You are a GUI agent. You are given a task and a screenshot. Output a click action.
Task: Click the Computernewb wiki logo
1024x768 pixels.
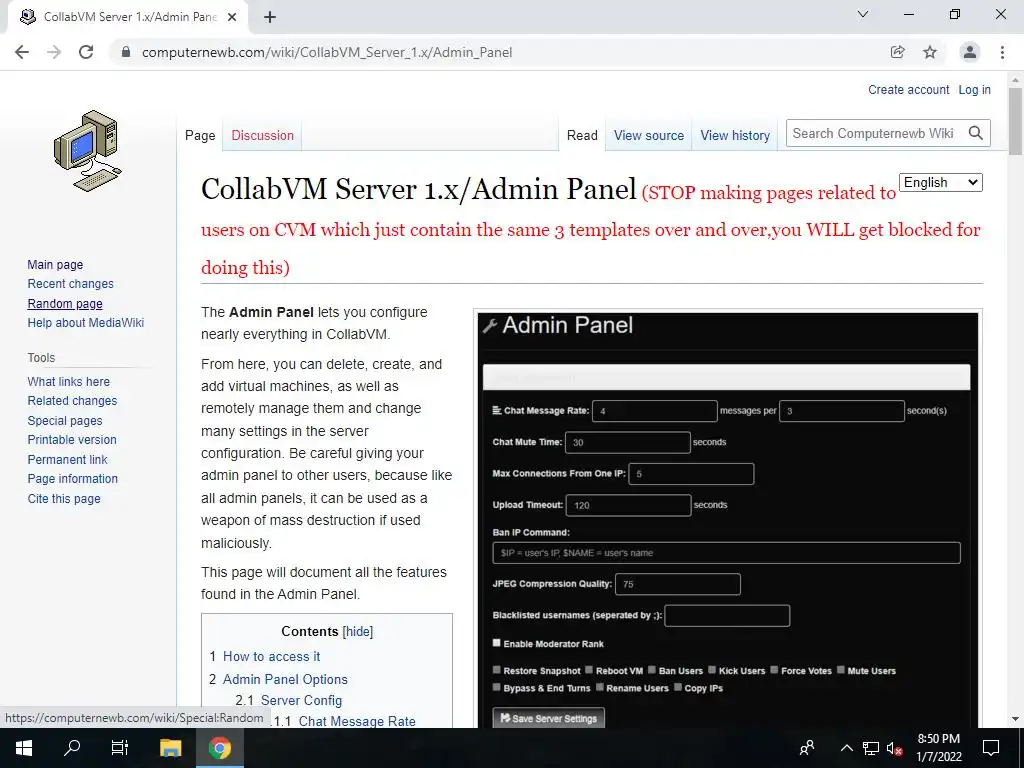(x=88, y=151)
